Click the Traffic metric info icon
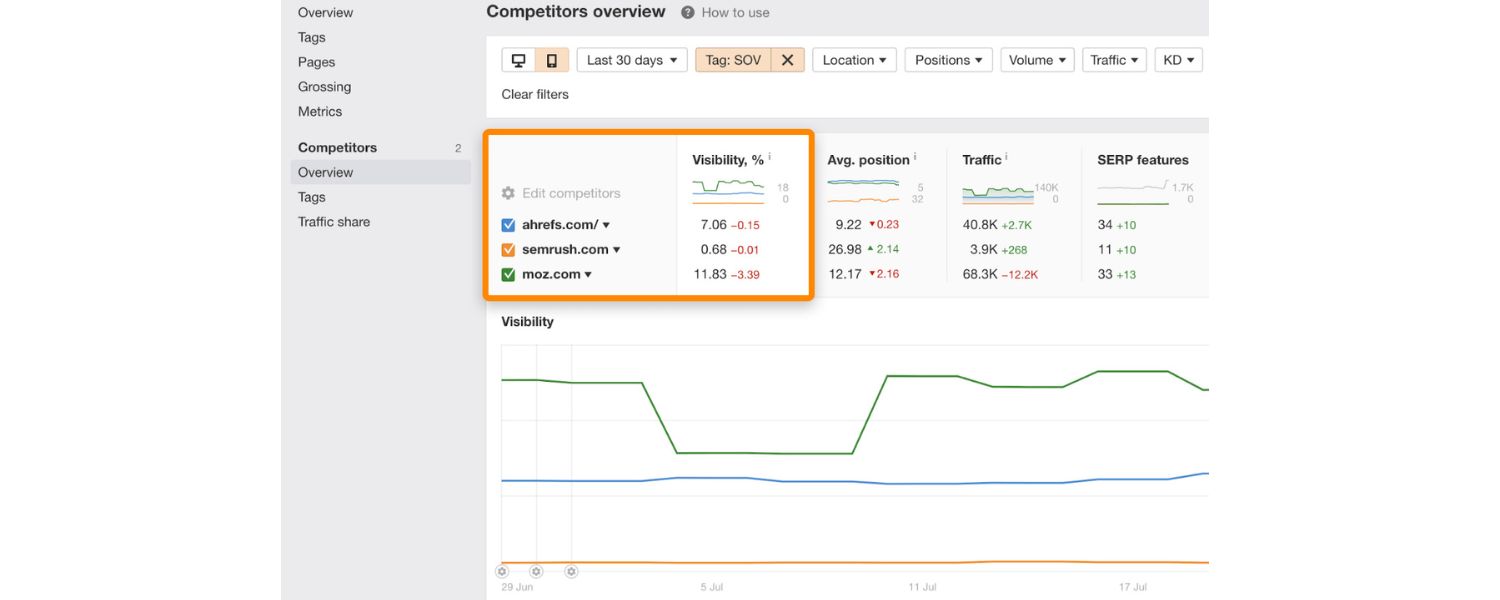Viewport: 1500px width, 600px height. [1004, 155]
